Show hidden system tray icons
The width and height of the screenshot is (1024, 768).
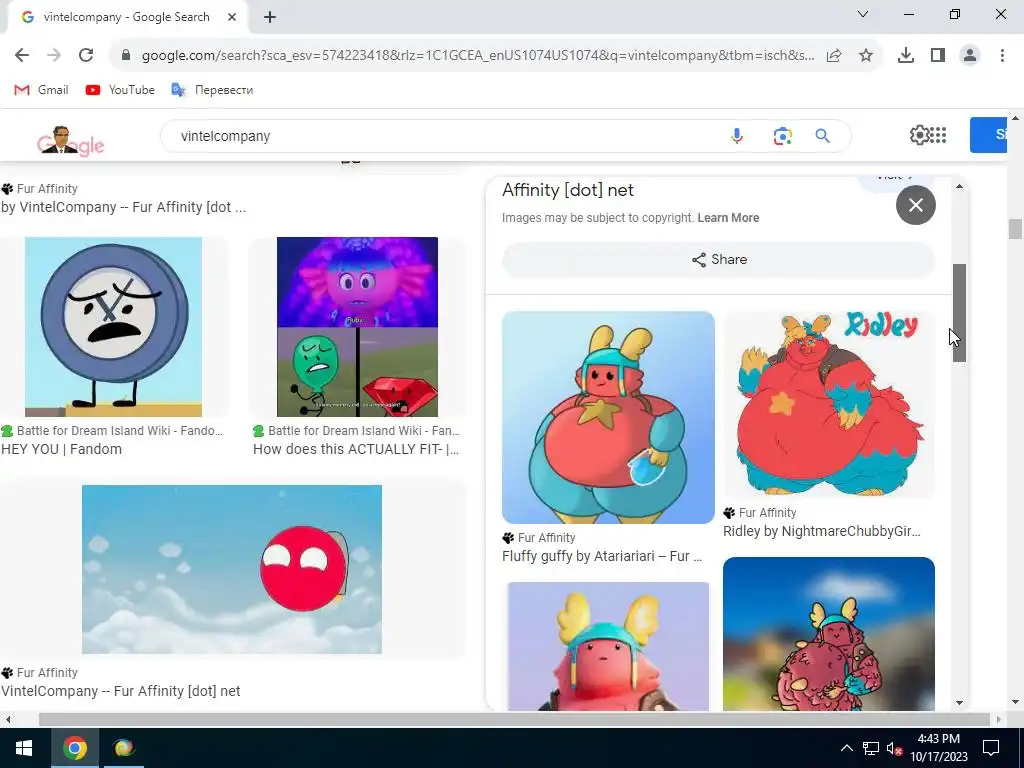[846, 748]
